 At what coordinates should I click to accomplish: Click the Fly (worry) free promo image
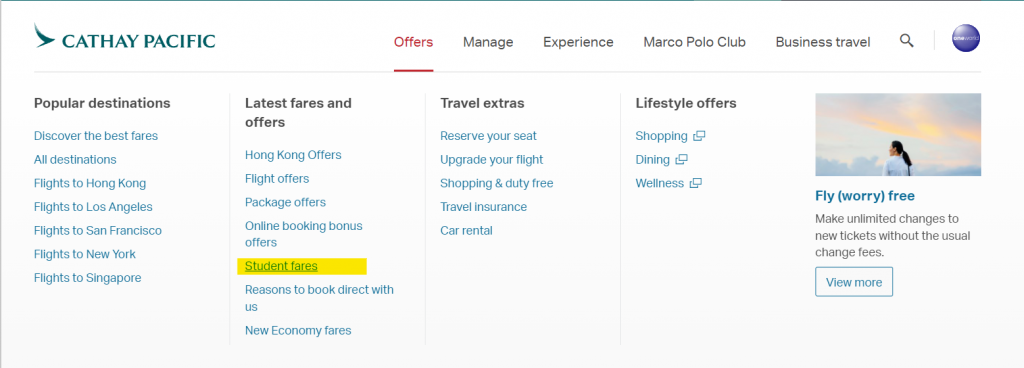pos(898,134)
